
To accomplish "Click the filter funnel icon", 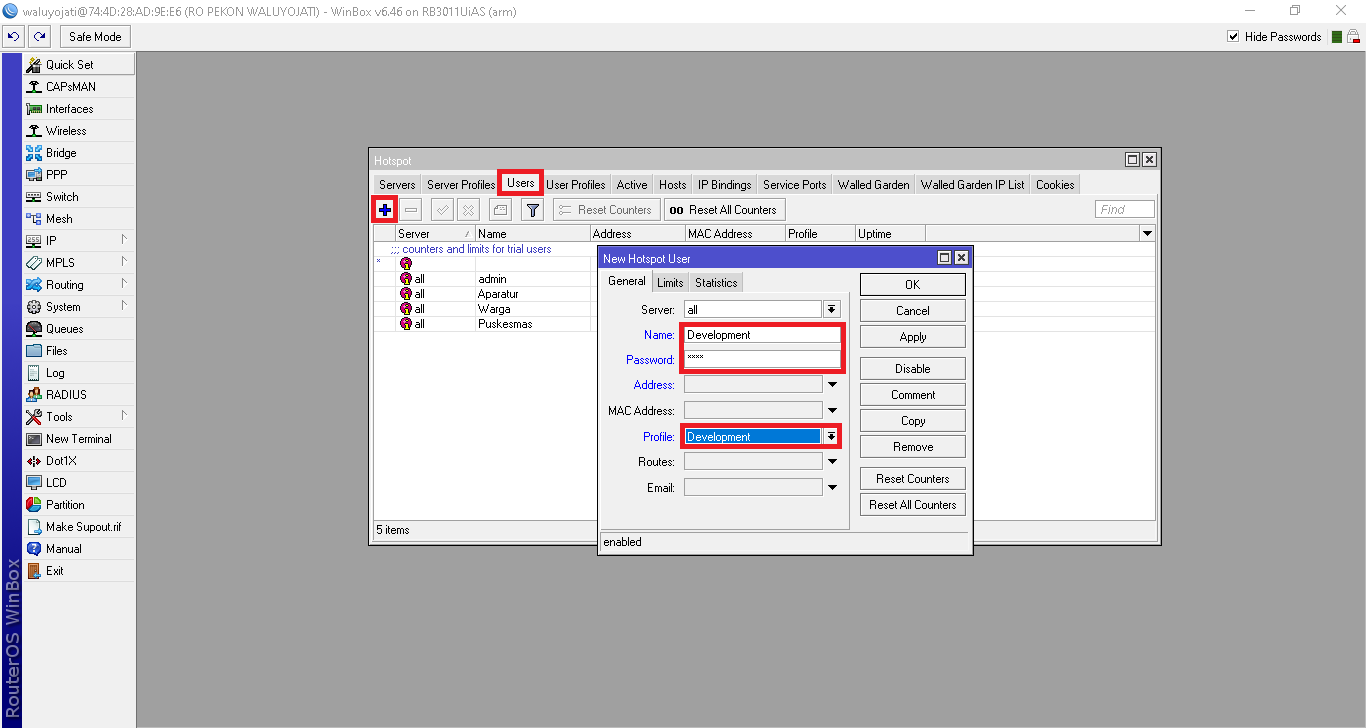I will [x=532, y=209].
